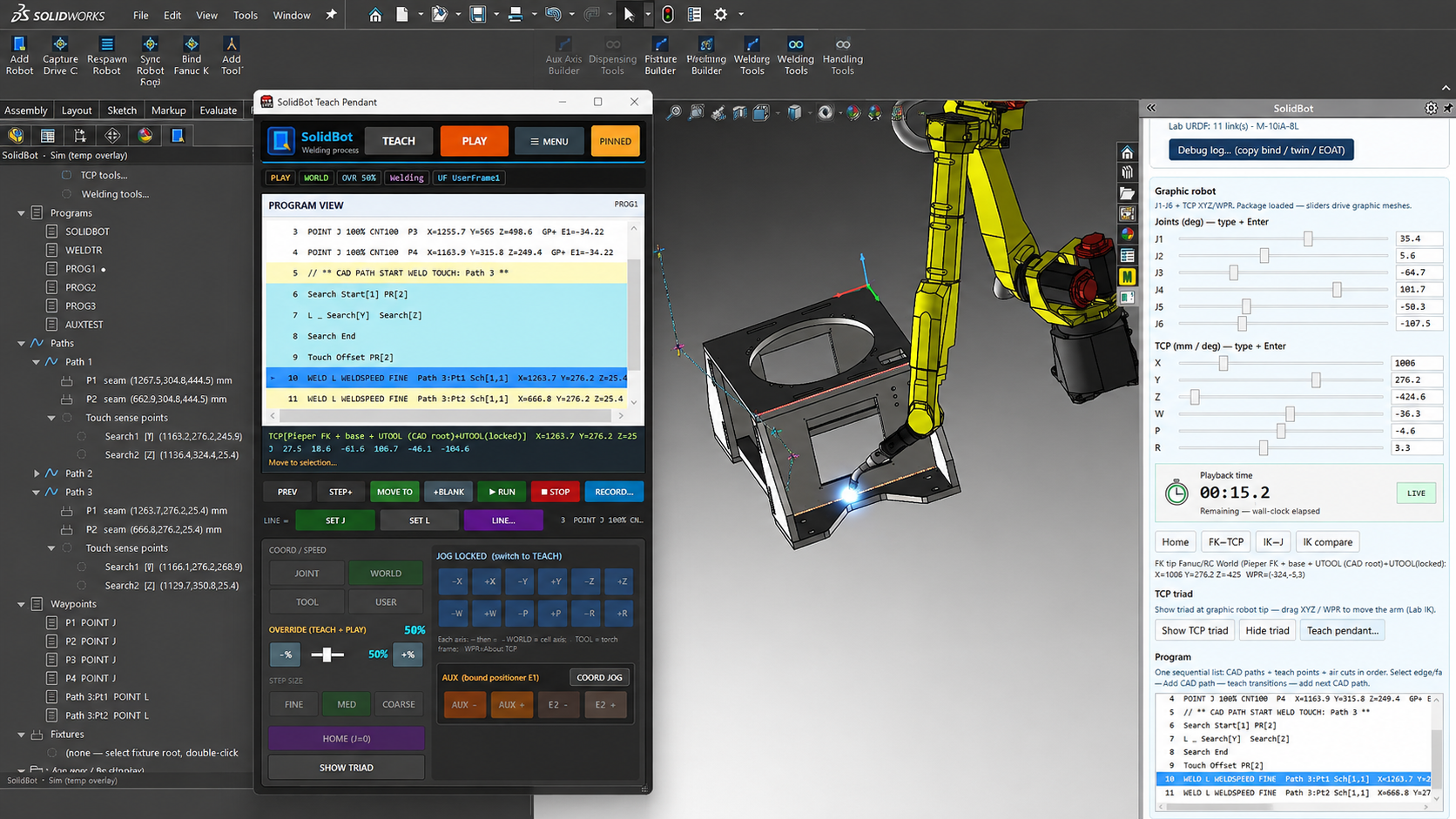Image resolution: width=1456 pixels, height=819 pixels.
Task: Open the Edit menu
Action: (x=172, y=15)
